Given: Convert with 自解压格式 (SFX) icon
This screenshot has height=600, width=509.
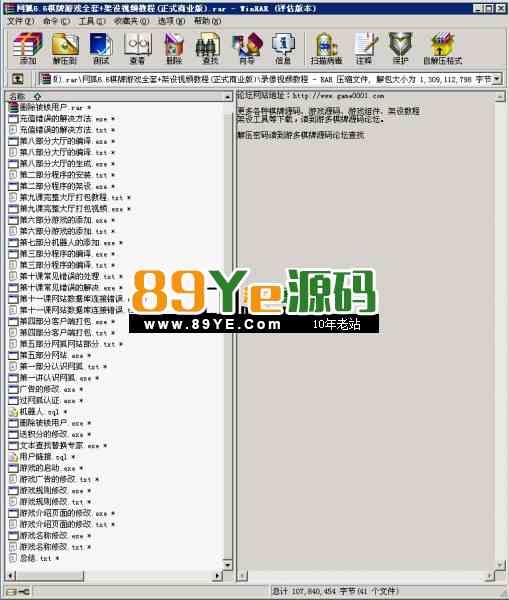Looking at the screenshot, I should click(x=443, y=48).
